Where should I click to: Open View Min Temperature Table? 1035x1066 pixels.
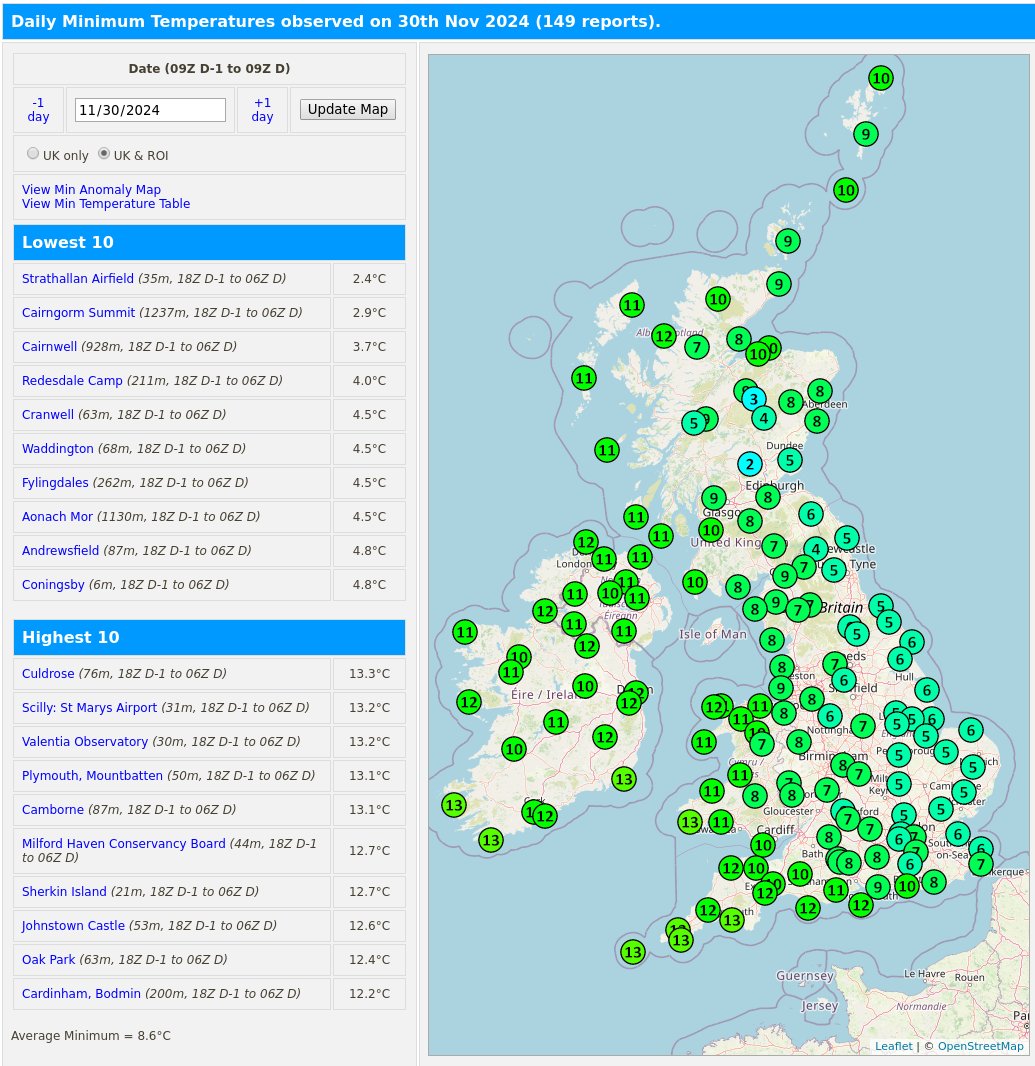(105, 203)
